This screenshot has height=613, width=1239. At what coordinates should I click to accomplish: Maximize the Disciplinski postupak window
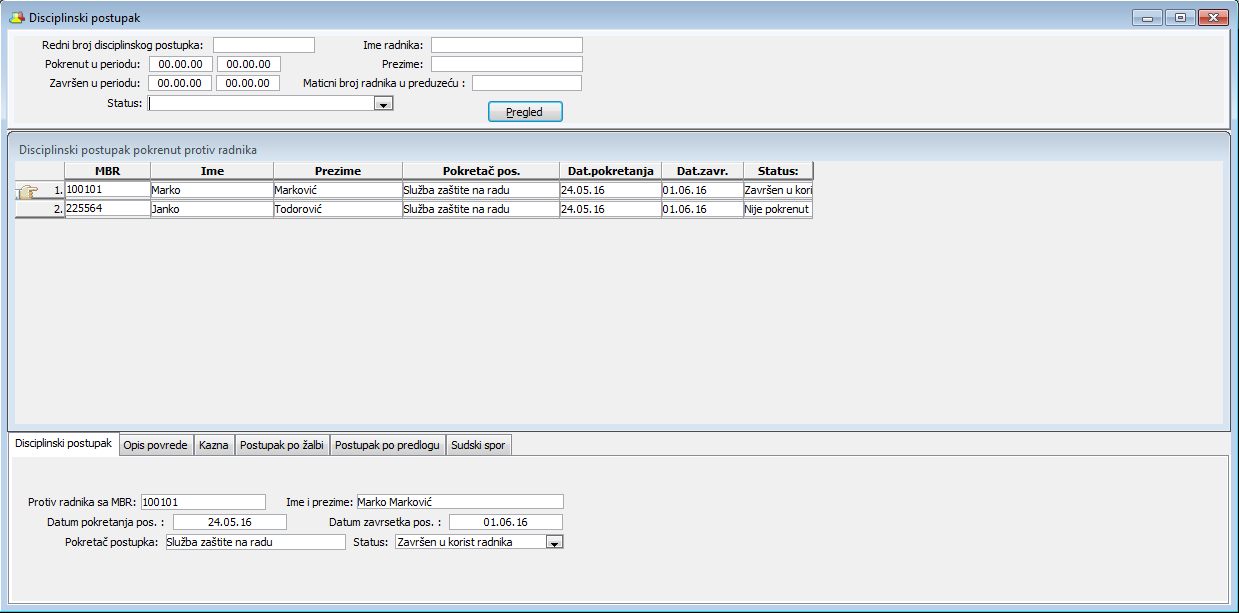tap(1180, 18)
